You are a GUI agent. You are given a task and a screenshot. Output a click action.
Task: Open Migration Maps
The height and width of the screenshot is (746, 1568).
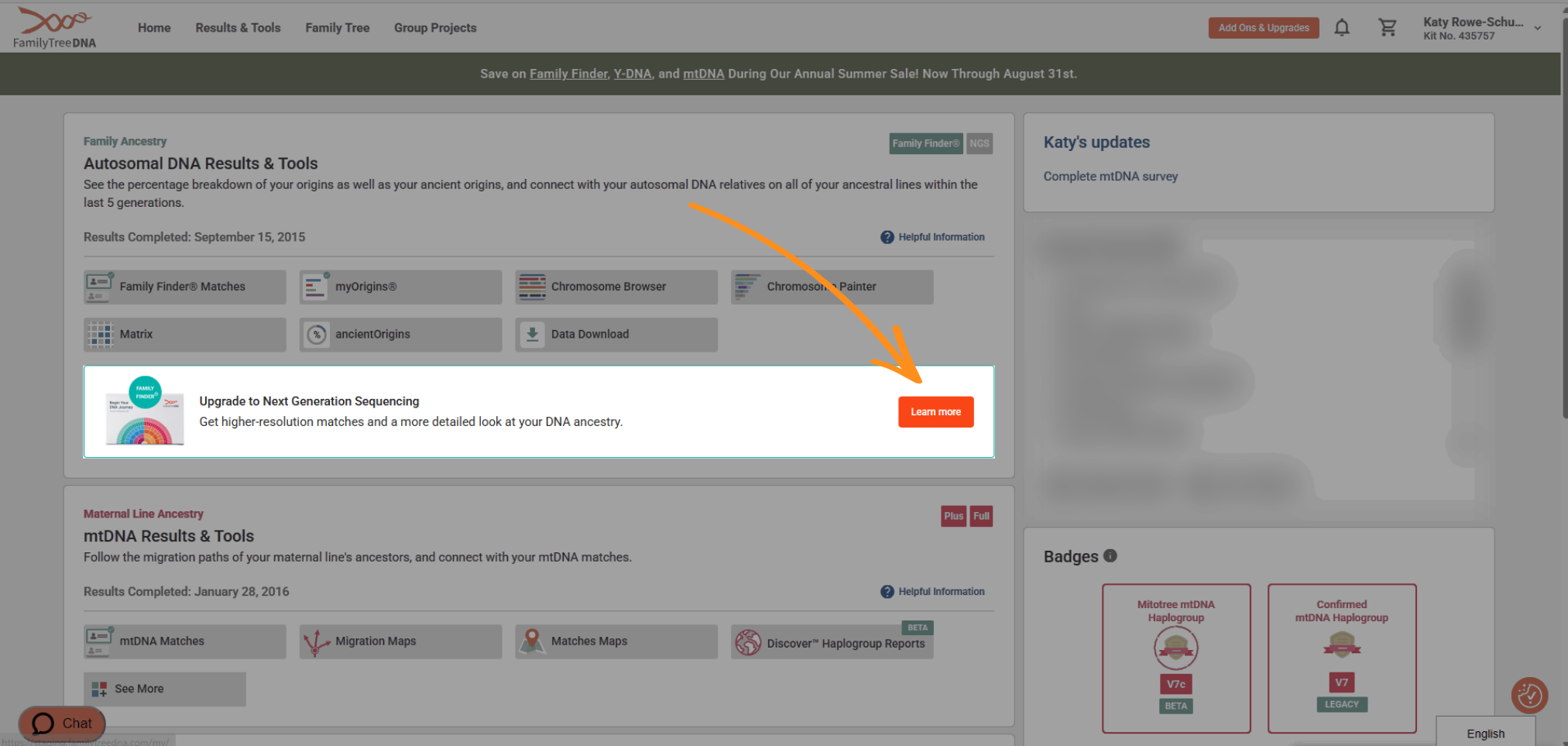[400, 641]
